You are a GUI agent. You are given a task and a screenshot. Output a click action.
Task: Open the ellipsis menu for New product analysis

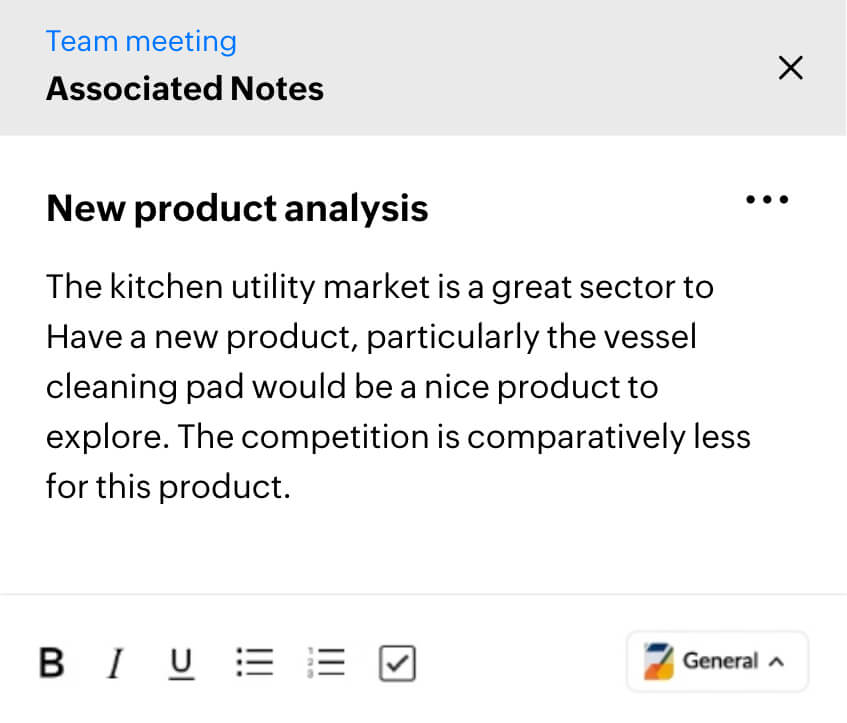click(x=767, y=199)
